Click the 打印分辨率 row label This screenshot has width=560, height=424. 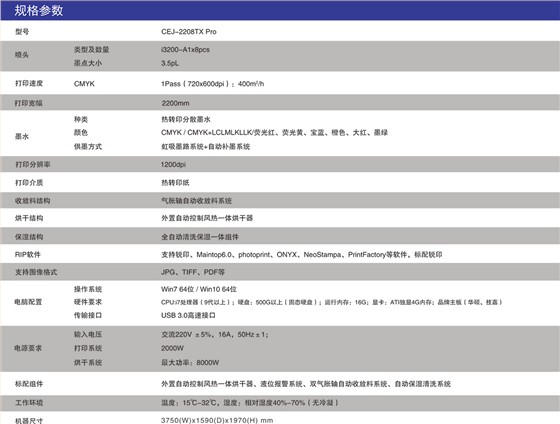coord(32,165)
